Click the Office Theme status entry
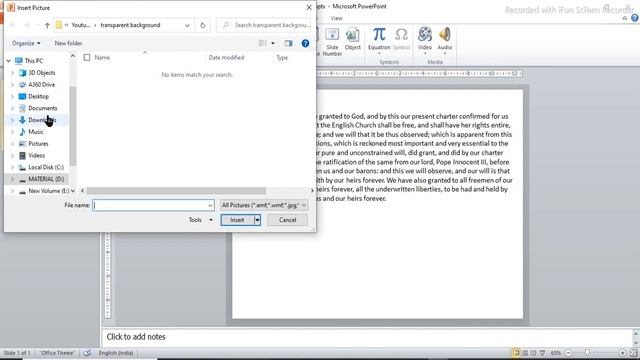640x360 pixels. pyautogui.click(x=57, y=353)
